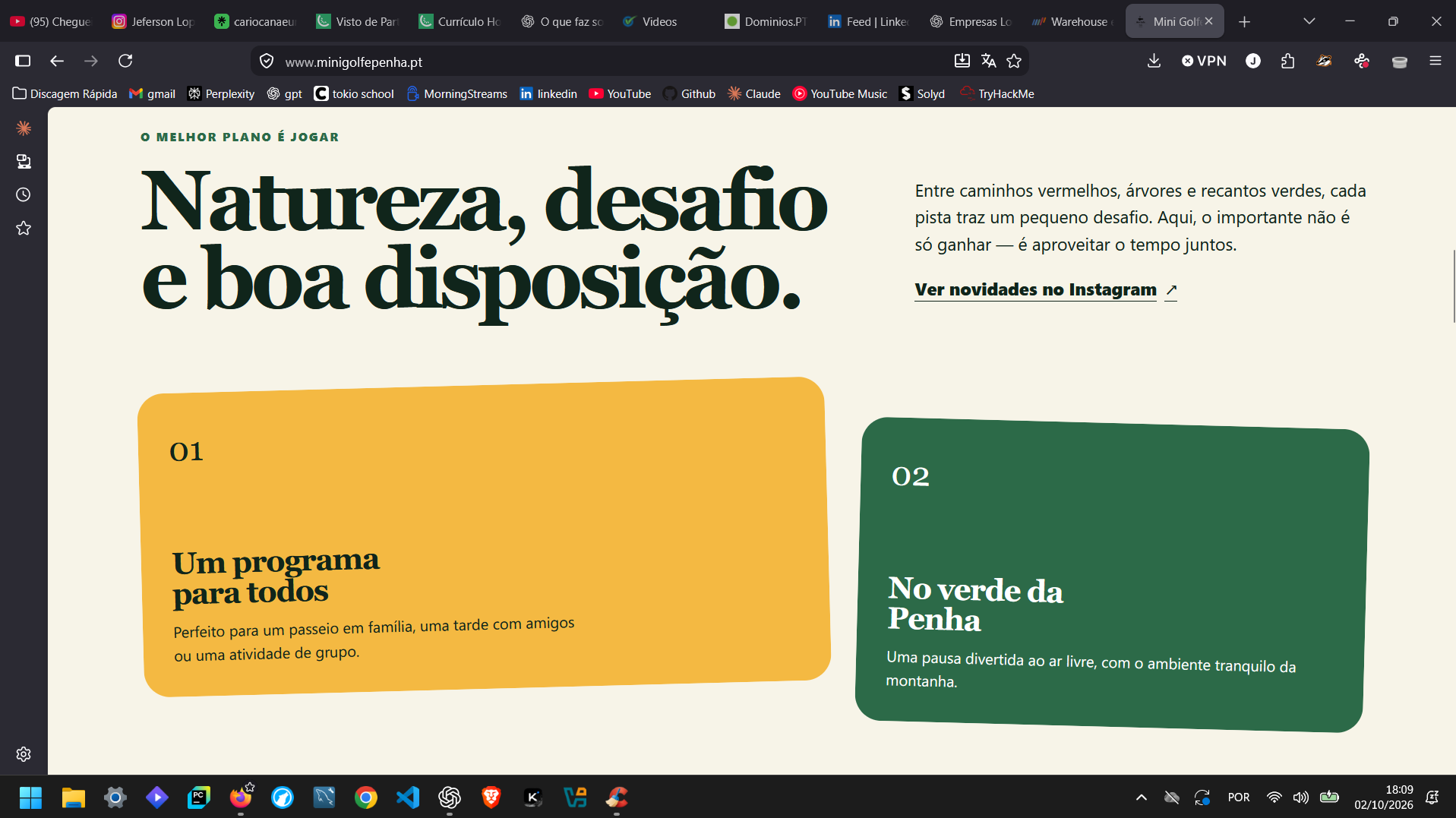This screenshot has width=1456, height=818.
Task: Switch to the Dominios.PT tab
Action: pos(766,21)
